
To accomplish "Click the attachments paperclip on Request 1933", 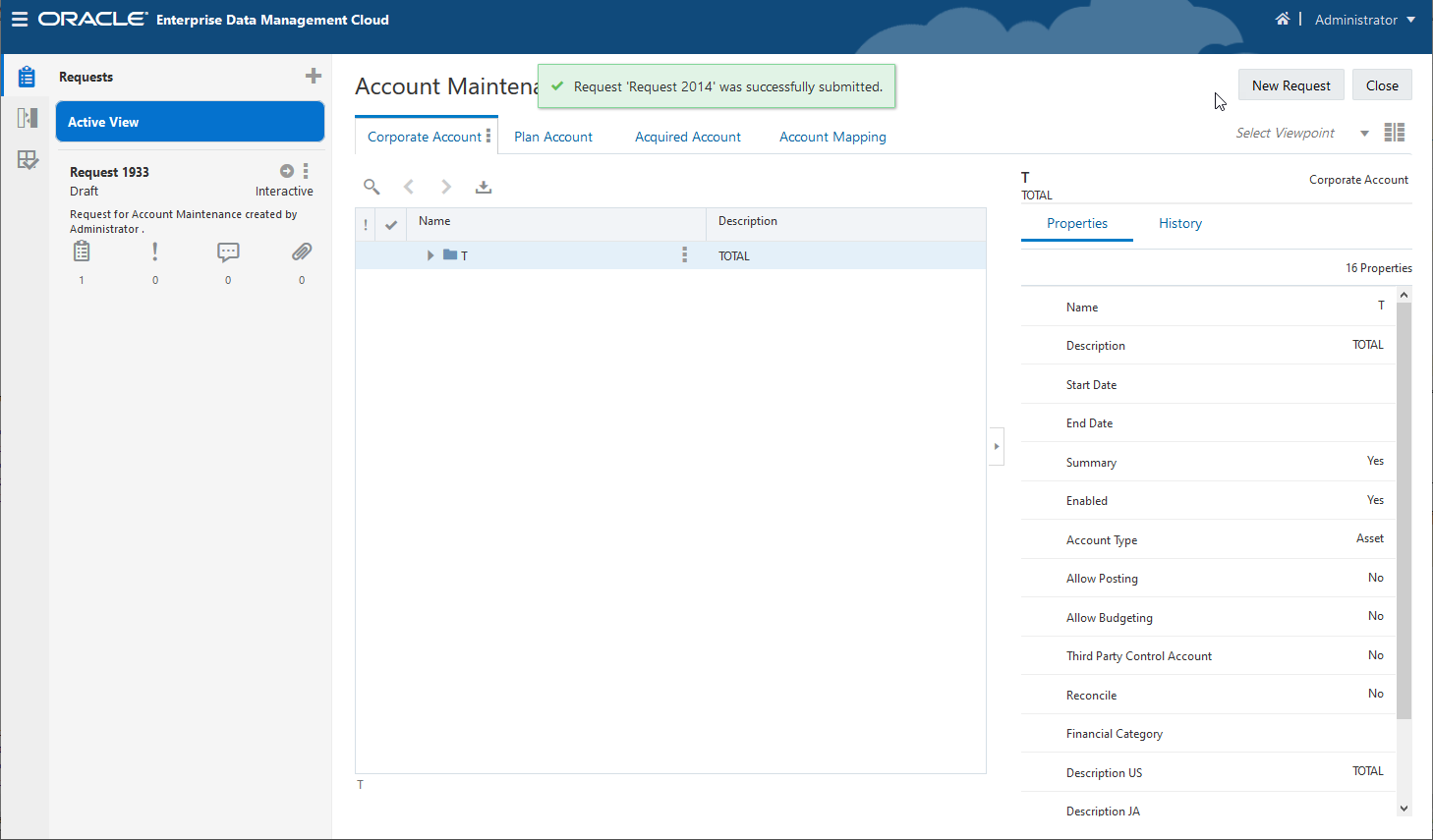I will coord(301,252).
